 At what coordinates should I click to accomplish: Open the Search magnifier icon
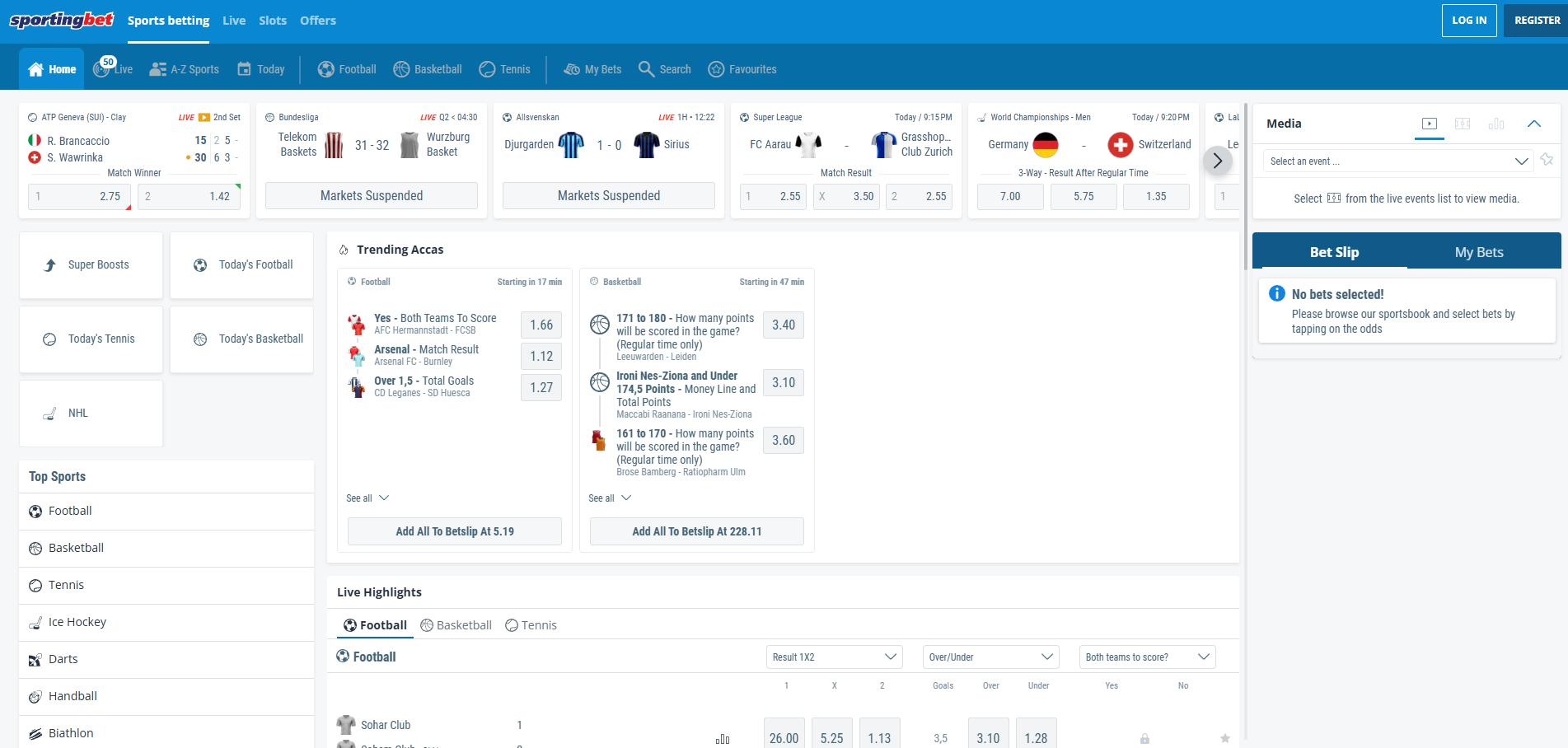tap(646, 69)
